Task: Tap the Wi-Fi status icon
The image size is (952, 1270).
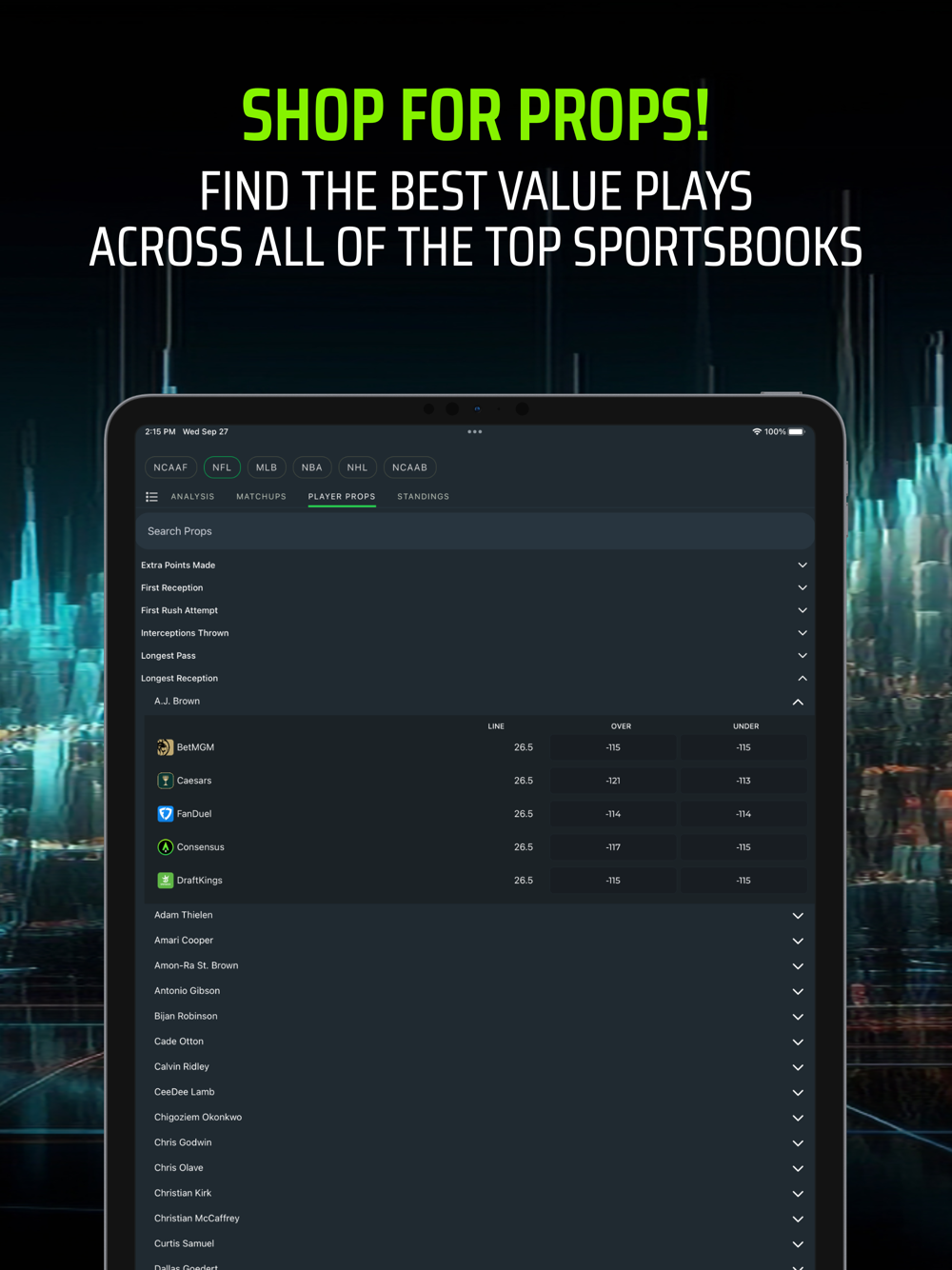Action: click(x=757, y=432)
